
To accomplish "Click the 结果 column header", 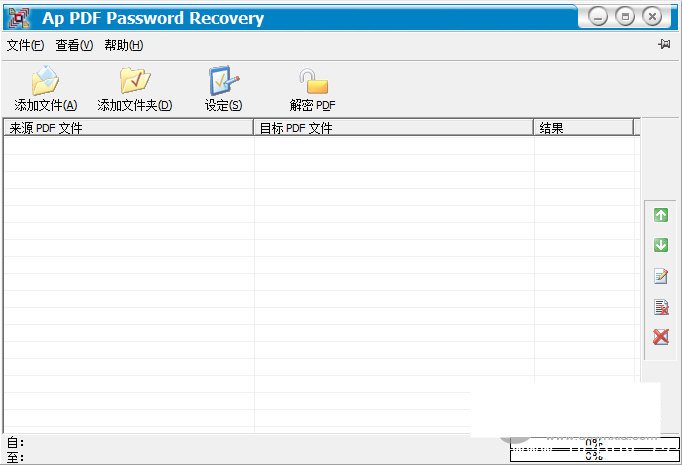I will pyautogui.click(x=583, y=128).
